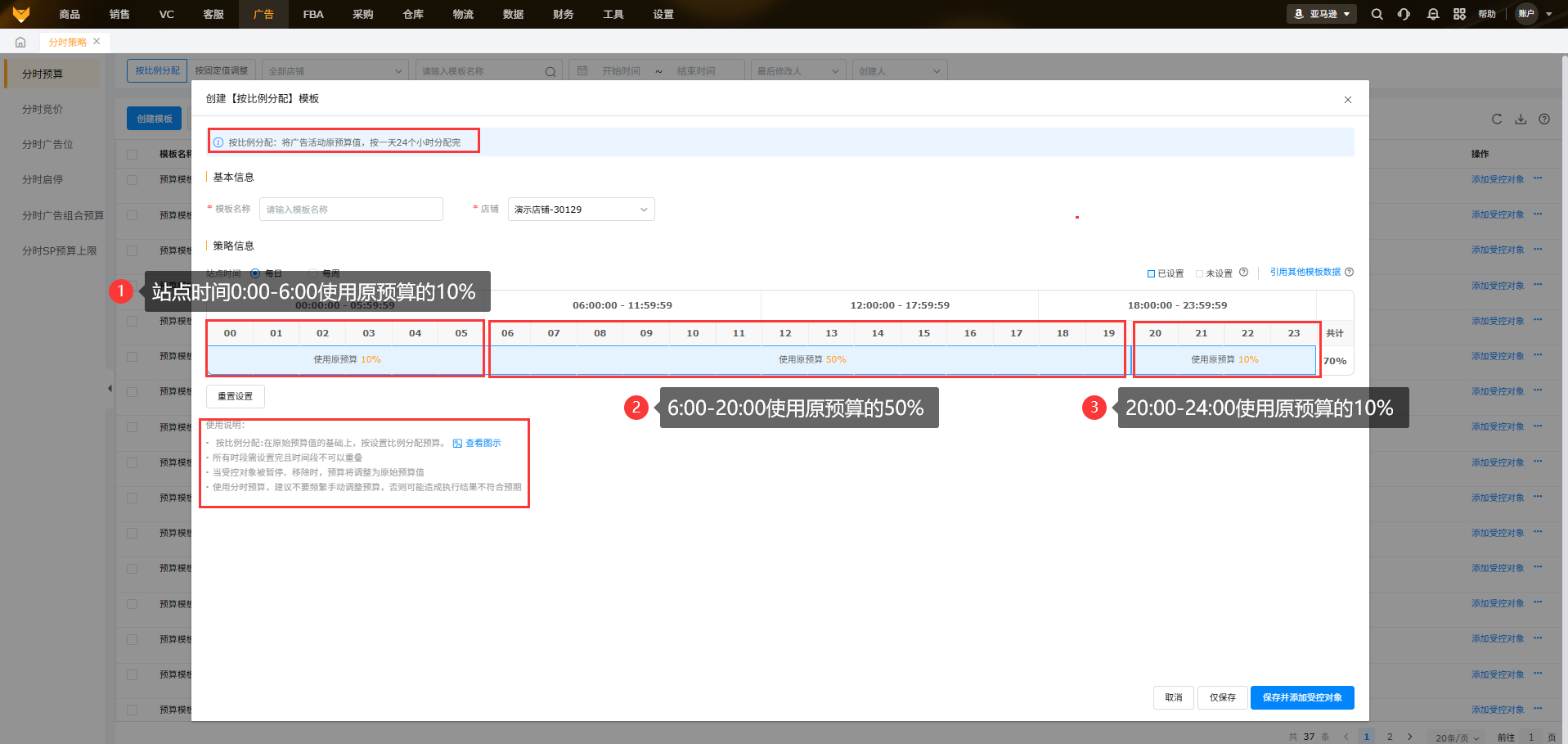Viewport: 1568px width, 744px height.
Task: Focus the 结束时间 date field
Action: 696,71
